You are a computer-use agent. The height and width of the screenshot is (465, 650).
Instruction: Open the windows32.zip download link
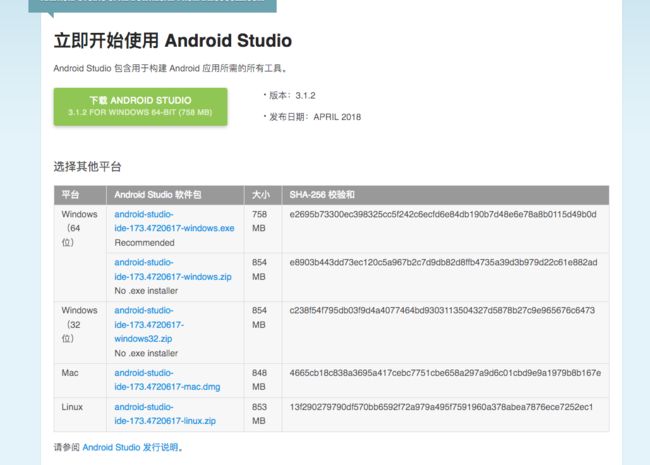click(149, 325)
